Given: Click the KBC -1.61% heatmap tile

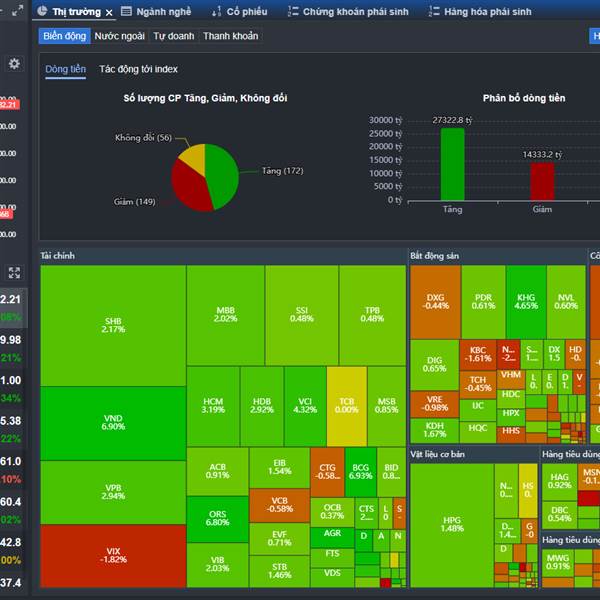Looking at the screenshot, I should (x=478, y=355).
